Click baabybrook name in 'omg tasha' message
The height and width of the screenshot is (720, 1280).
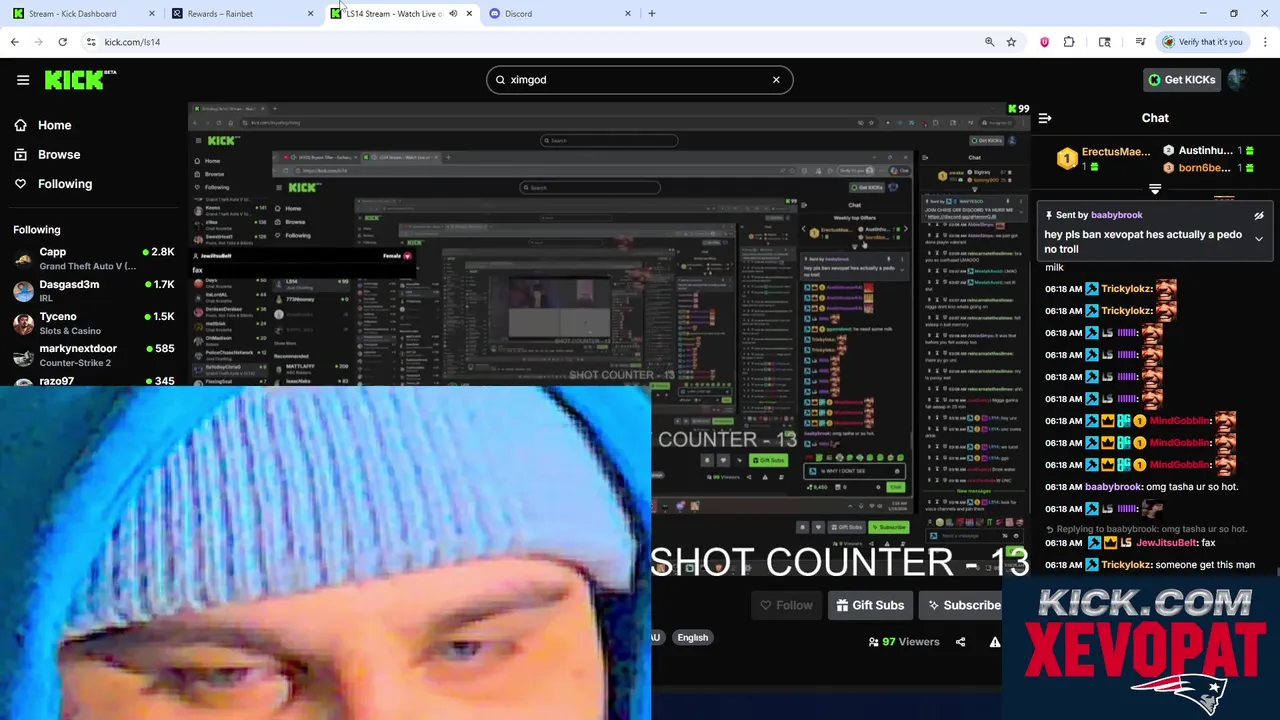[1113, 487]
